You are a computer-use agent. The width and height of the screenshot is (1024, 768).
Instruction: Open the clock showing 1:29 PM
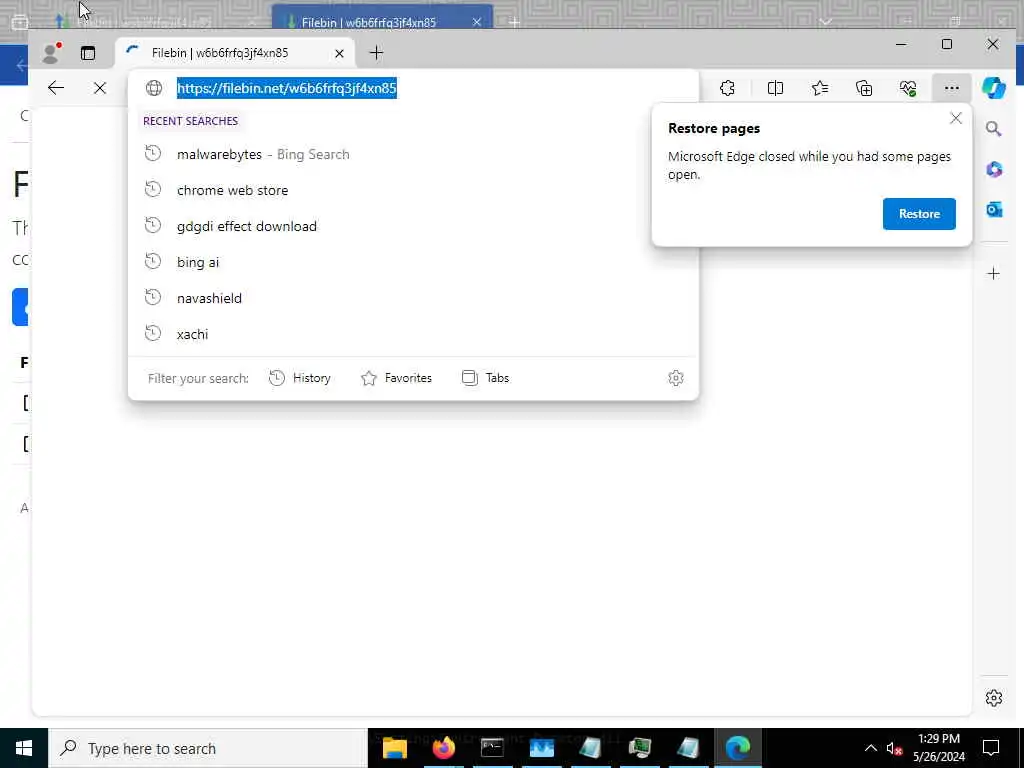click(938, 748)
